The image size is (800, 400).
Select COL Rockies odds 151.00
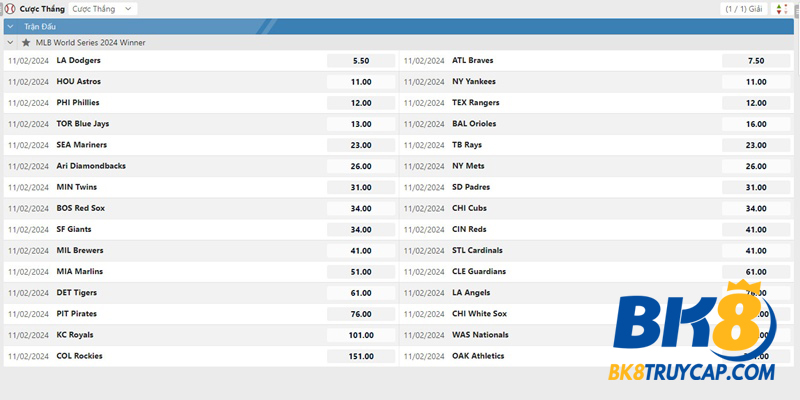[361, 357]
